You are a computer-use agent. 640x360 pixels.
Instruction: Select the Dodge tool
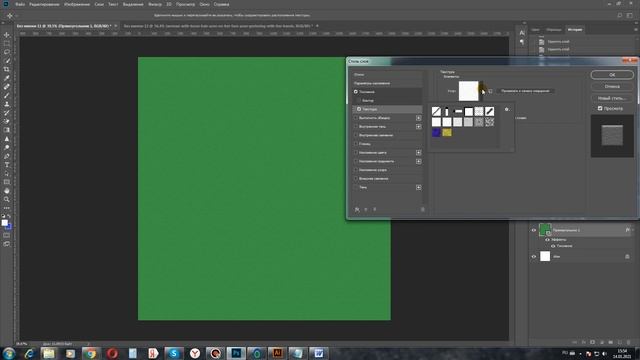[x=7, y=147]
